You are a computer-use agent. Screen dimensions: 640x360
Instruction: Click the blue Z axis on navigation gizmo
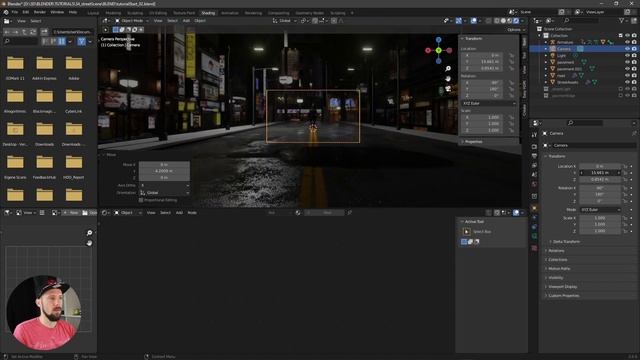[x=438, y=40]
